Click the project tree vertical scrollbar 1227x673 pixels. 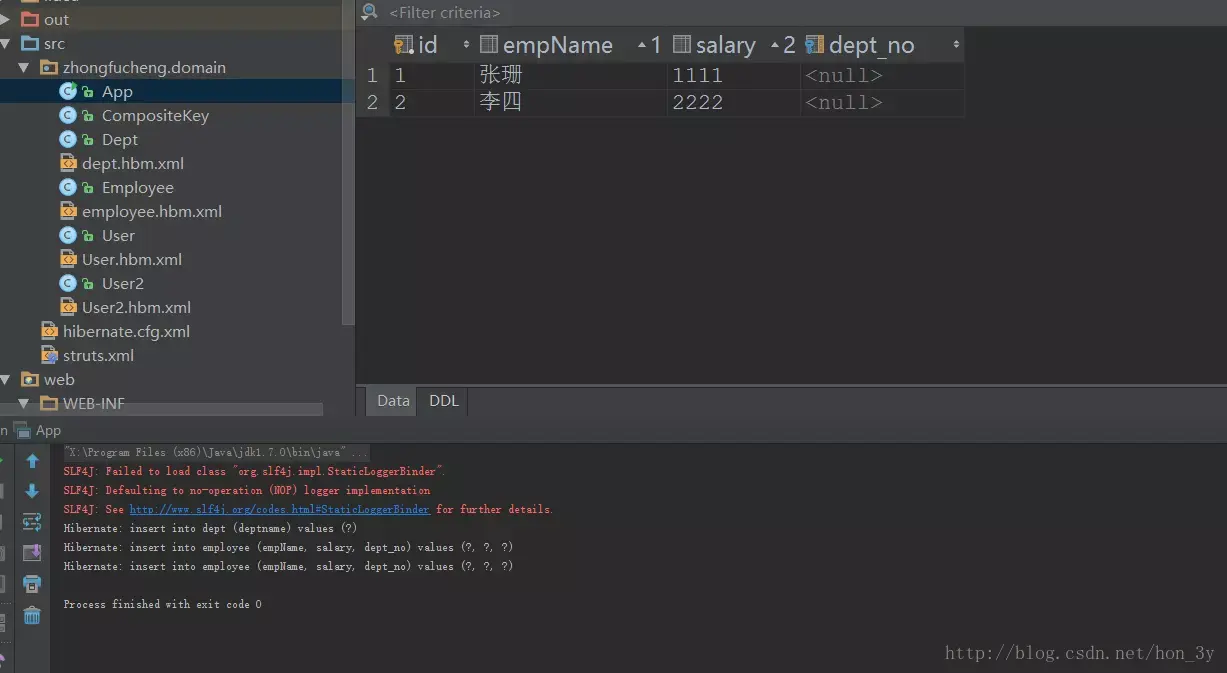pos(348,162)
